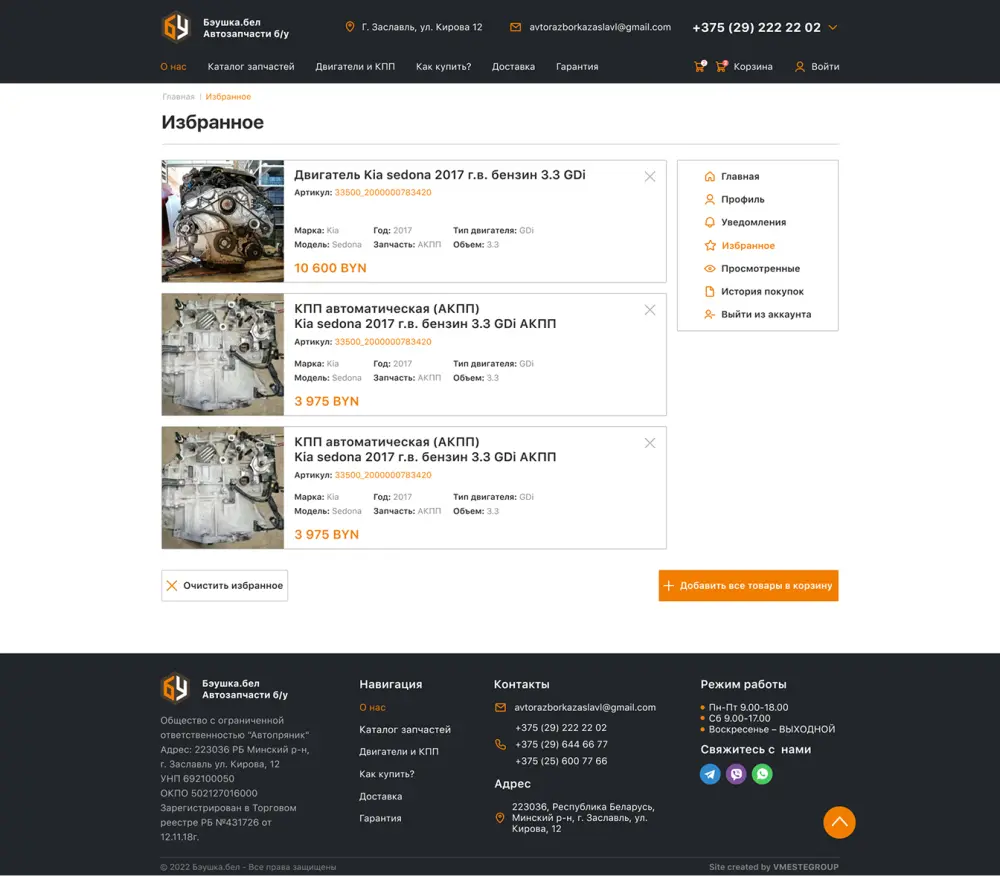Click the bell icon for Уведомления

coord(710,223)
